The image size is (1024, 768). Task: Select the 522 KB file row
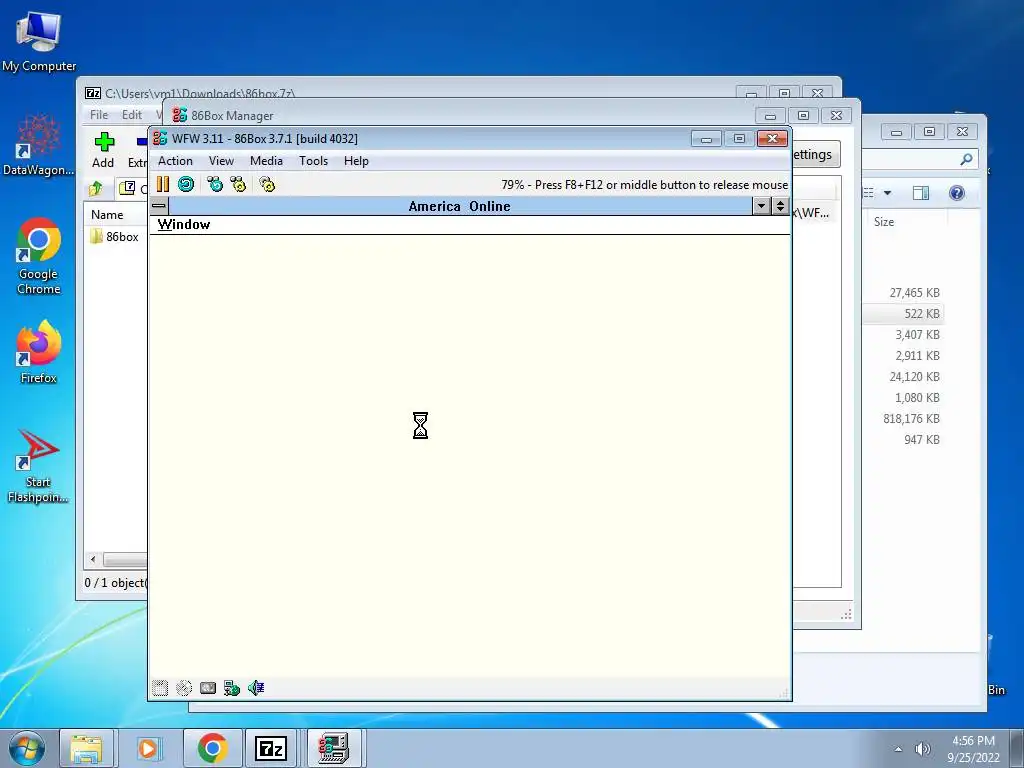coord(904,313)
